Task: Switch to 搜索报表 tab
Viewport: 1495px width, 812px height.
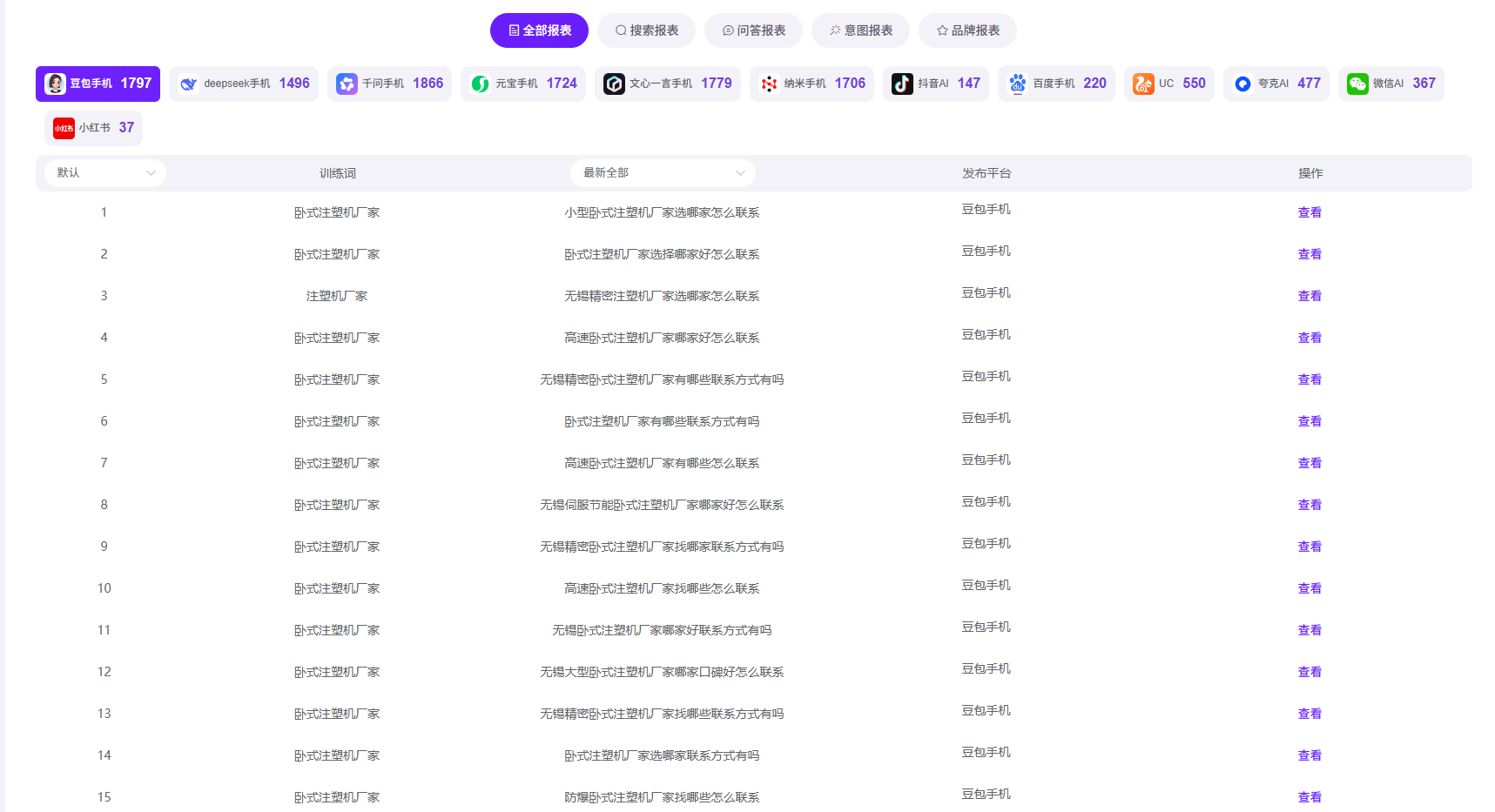Action: [x=646, y=30]
